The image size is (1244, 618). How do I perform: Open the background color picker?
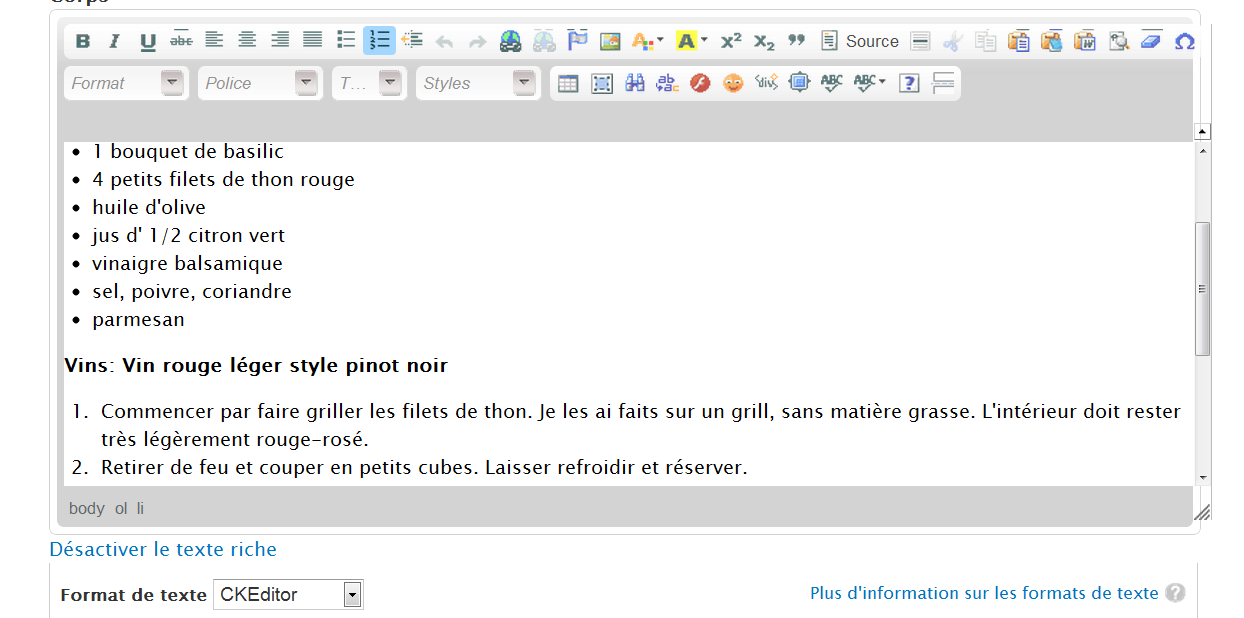click(x=690, y=41)
